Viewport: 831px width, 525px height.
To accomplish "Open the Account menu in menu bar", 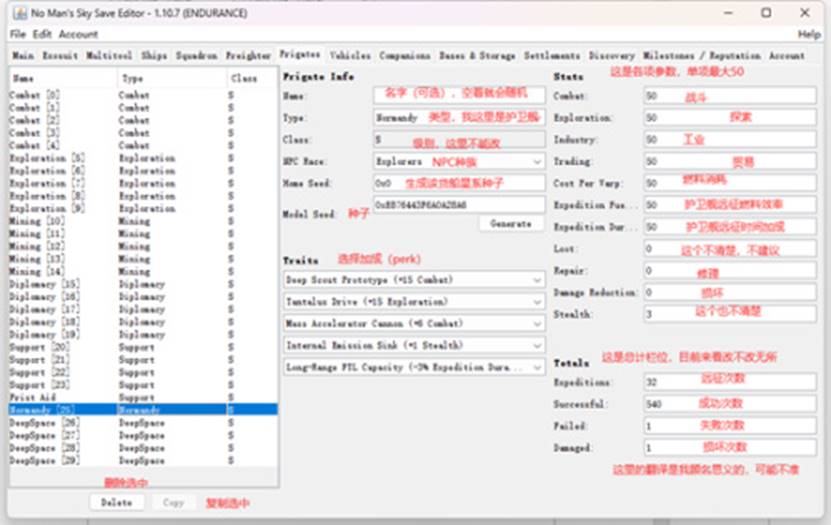I will [78, 34].
